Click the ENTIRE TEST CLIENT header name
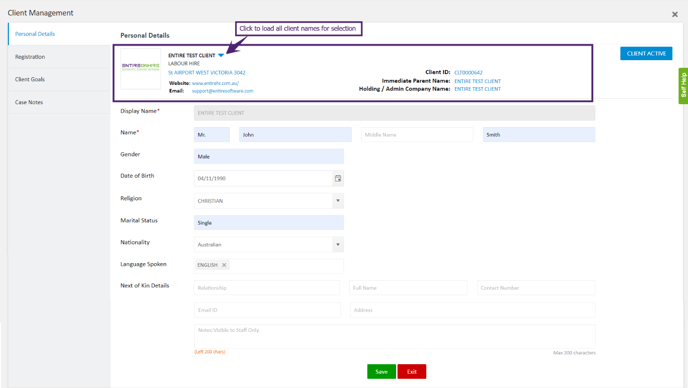 click(x=192, y=55)
